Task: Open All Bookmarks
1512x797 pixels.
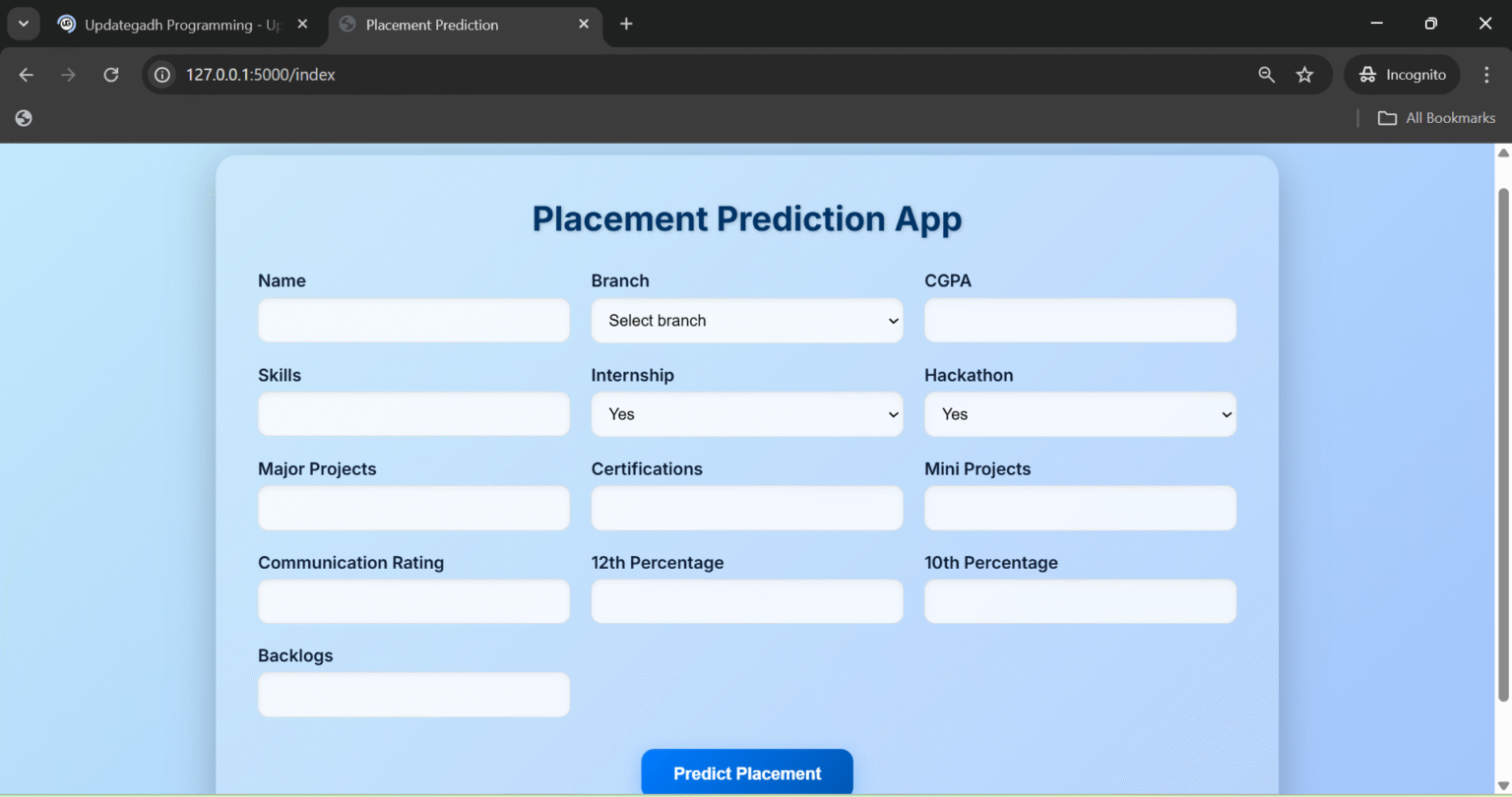Action: [x=1437, y=117]
